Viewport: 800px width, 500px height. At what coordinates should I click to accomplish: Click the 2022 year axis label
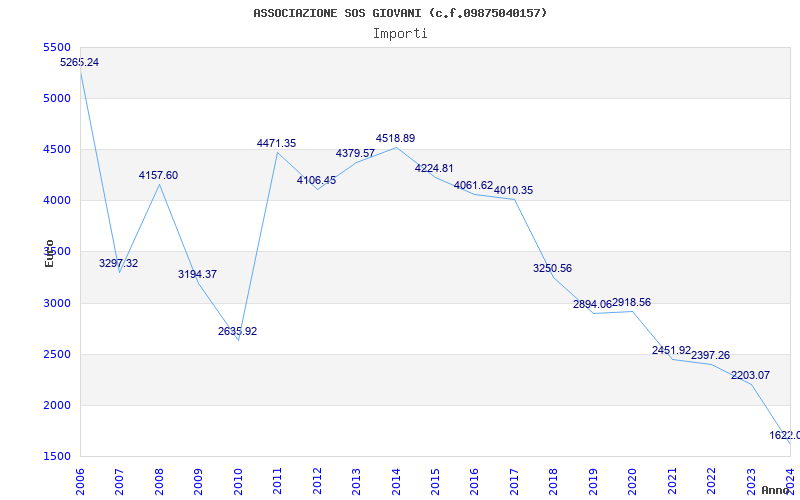pos(712,482)
